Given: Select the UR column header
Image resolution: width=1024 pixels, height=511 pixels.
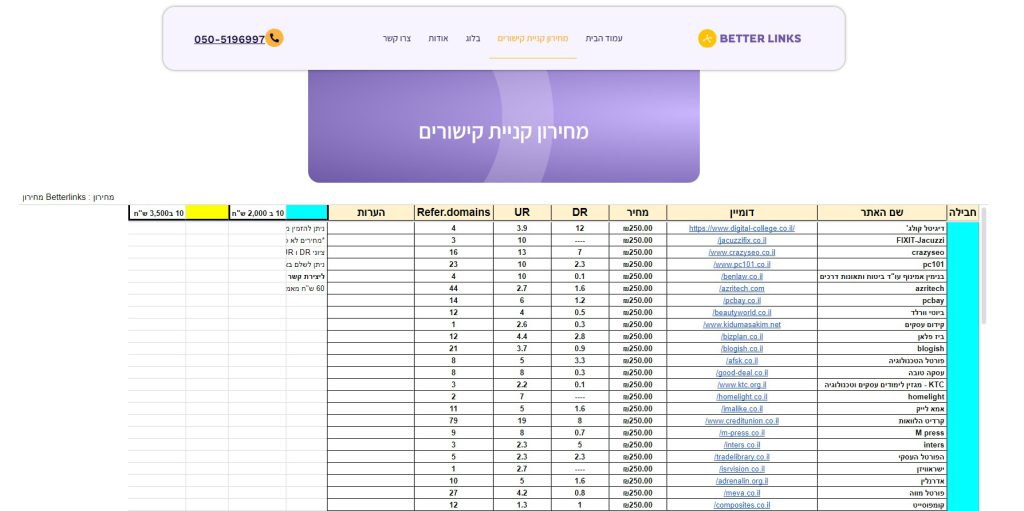Looking at the screenshot, I should coord(522,213).
